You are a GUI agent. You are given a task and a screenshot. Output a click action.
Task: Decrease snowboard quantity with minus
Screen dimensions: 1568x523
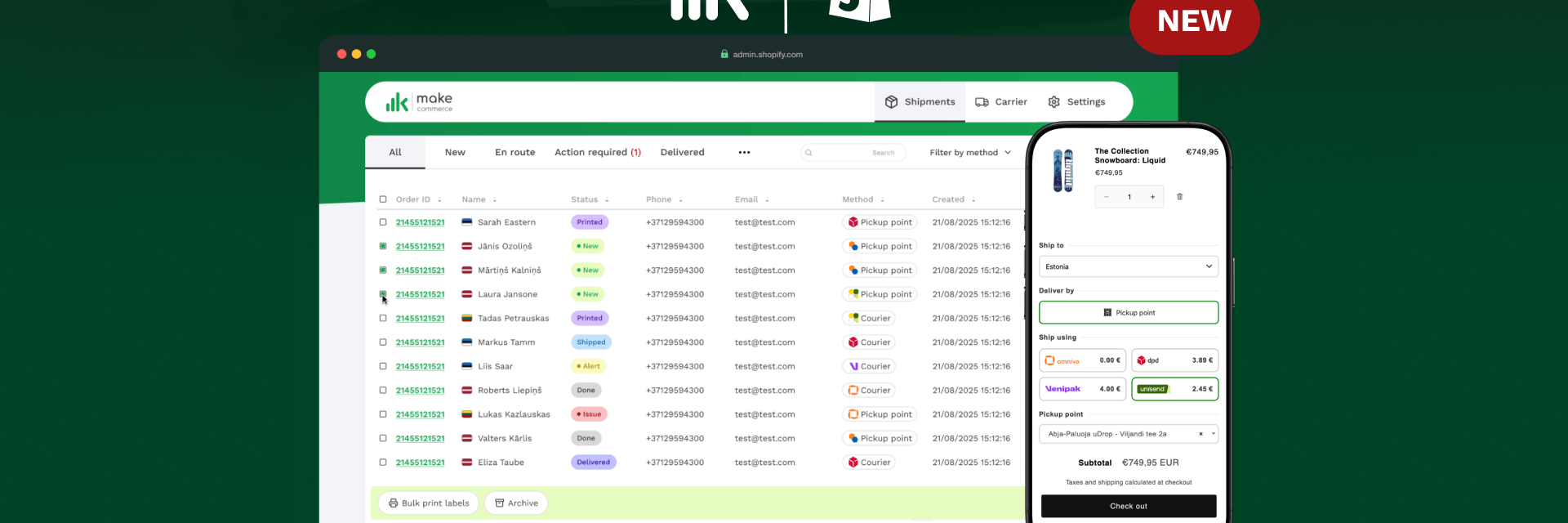[x=1107, y=197]
